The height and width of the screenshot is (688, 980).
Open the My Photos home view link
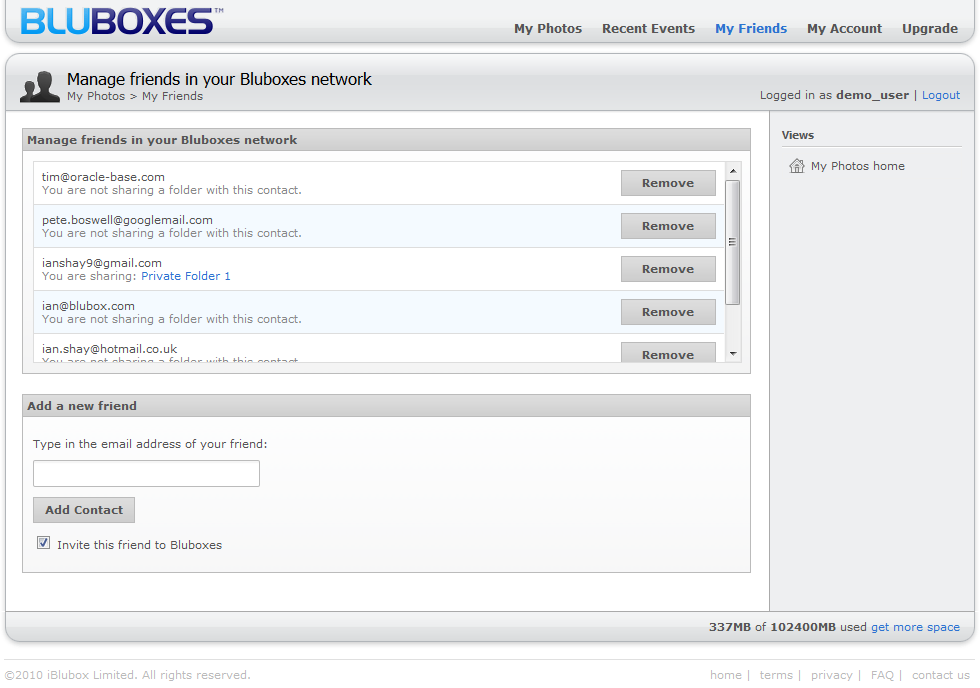pos(858,166)
